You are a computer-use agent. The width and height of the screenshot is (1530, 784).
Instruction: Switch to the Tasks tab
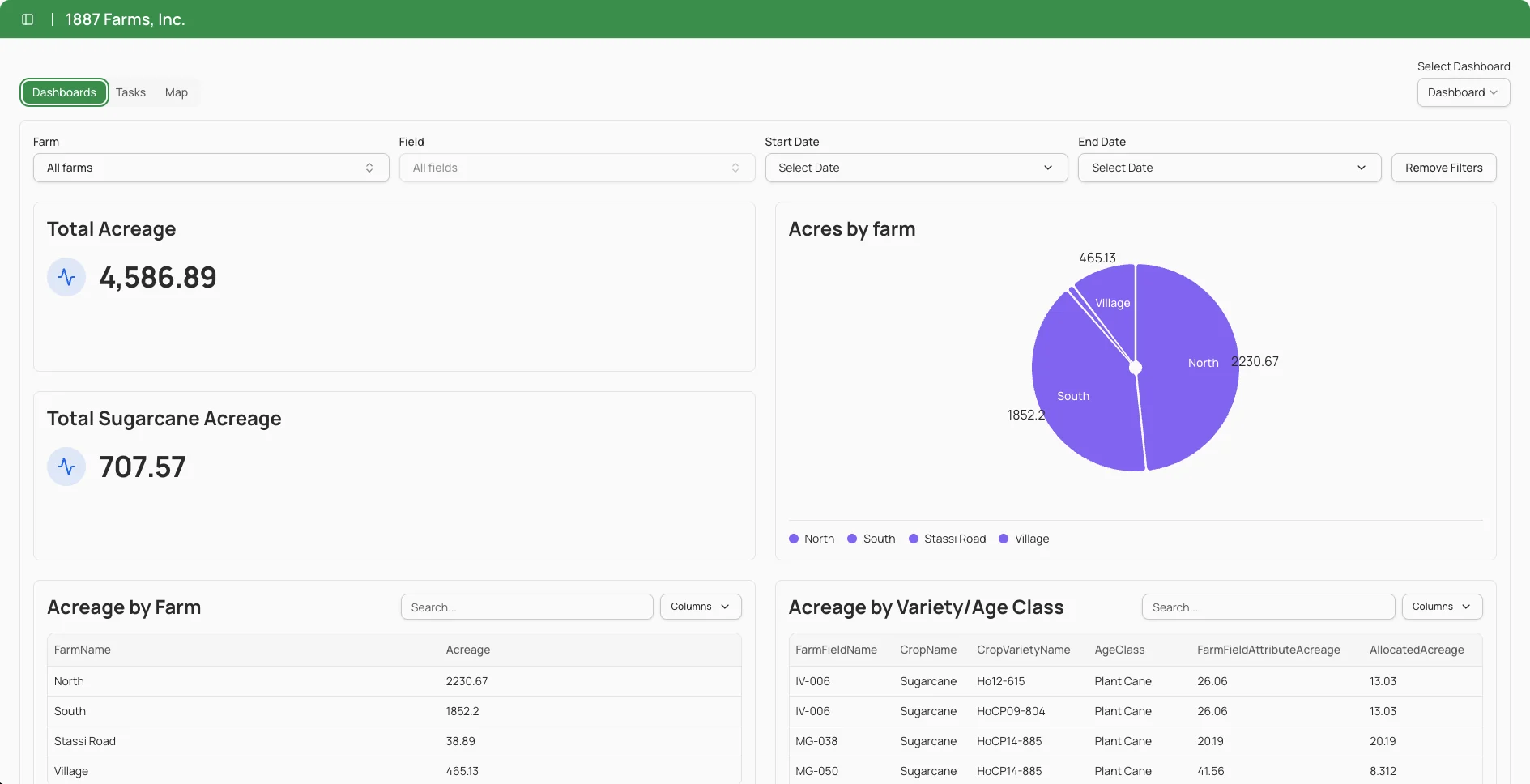pyautogui.click(x=130, y=92)
